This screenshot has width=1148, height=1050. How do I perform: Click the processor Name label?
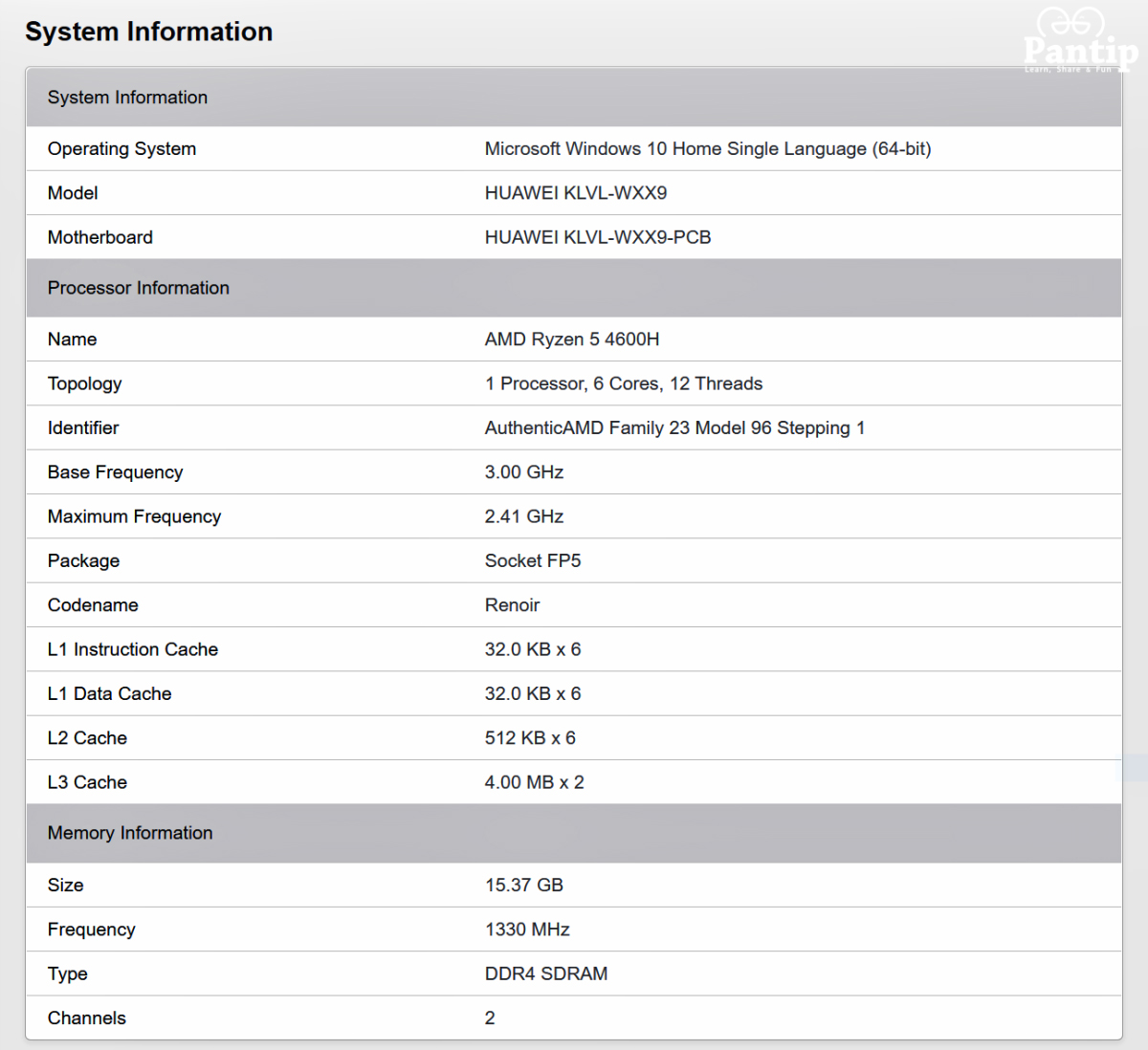click(x=72, y=339)
